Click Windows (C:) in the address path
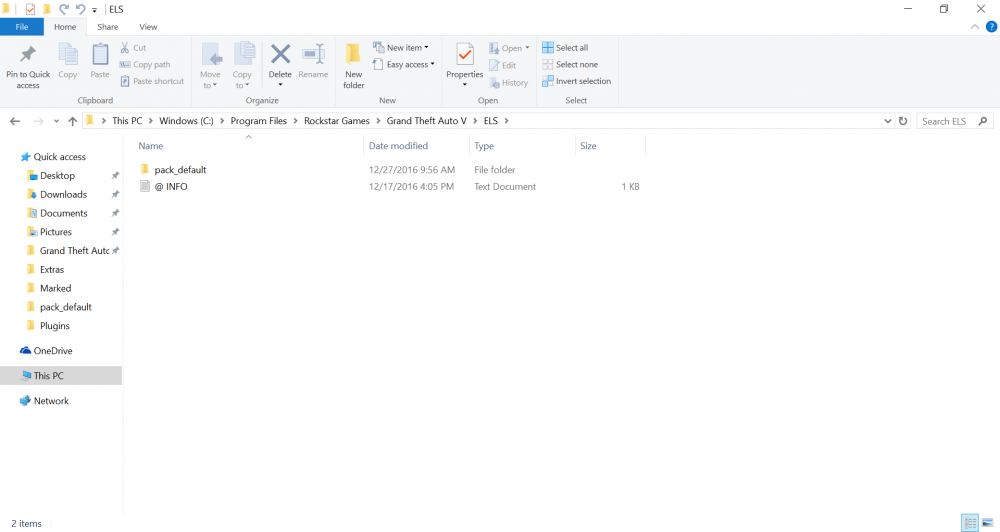The image size is (1000, 532). (186, 121)
